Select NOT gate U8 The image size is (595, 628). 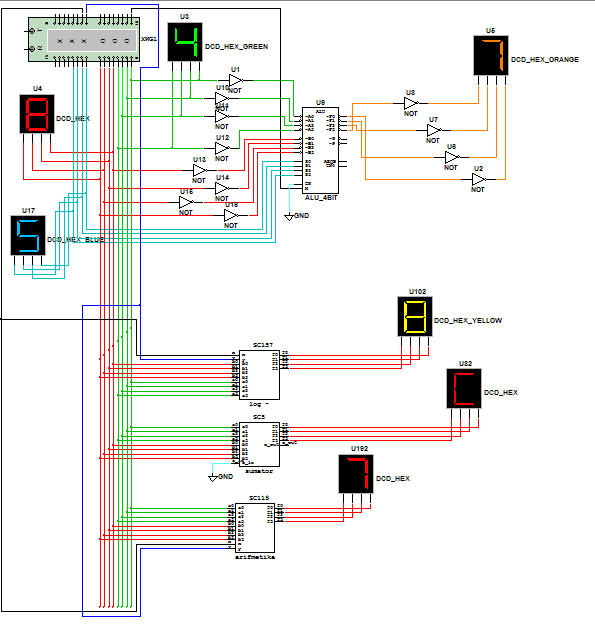pos(410,103)
